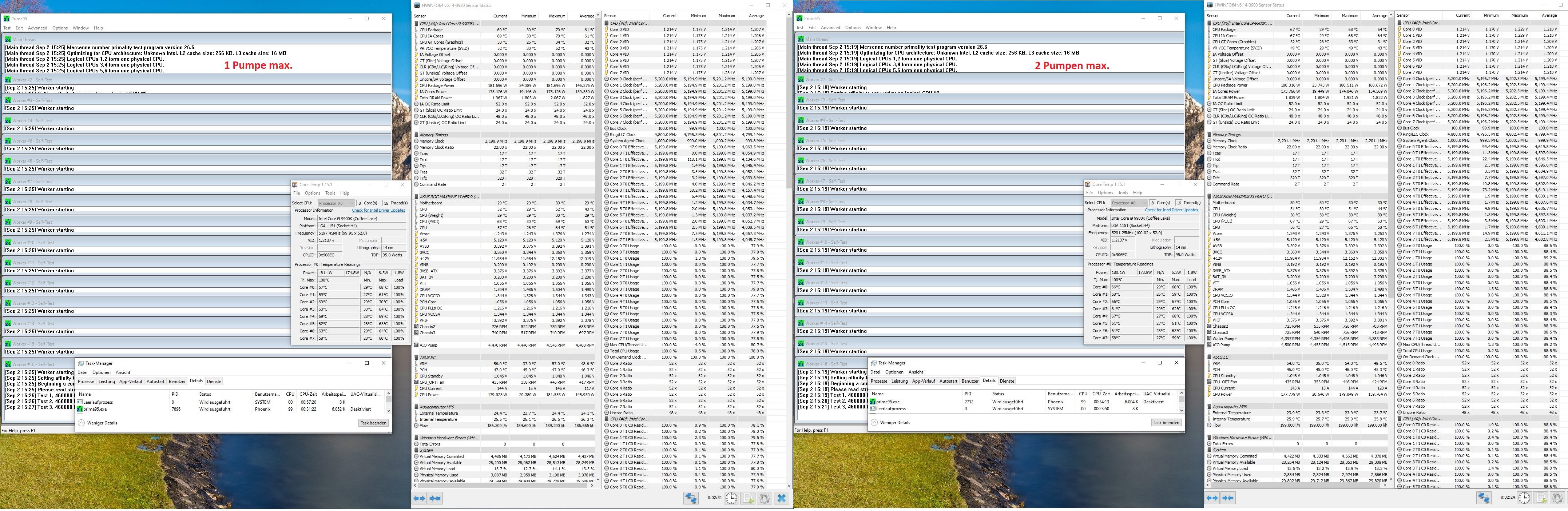Image resolution: width=1568 pixels, height=511 pixels.
Task: Click Intel Driver Updates link in 5201.25MHz Core Temp
Action: click(1171, 210)
